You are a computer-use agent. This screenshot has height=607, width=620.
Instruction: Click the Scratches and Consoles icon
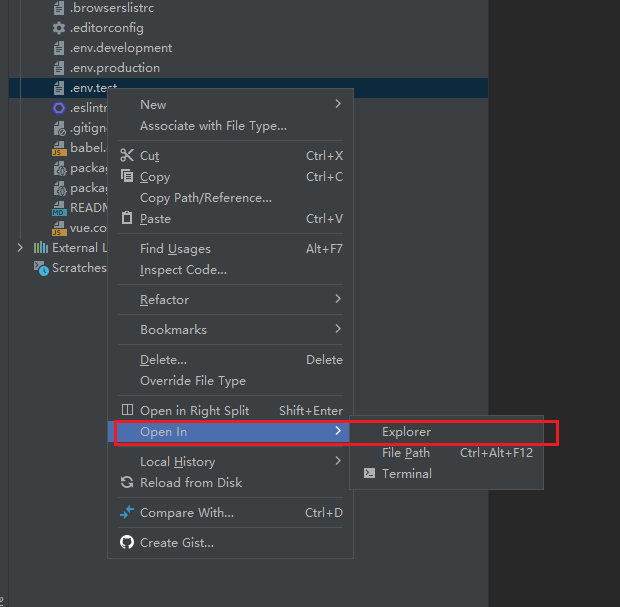click(41, 268)
